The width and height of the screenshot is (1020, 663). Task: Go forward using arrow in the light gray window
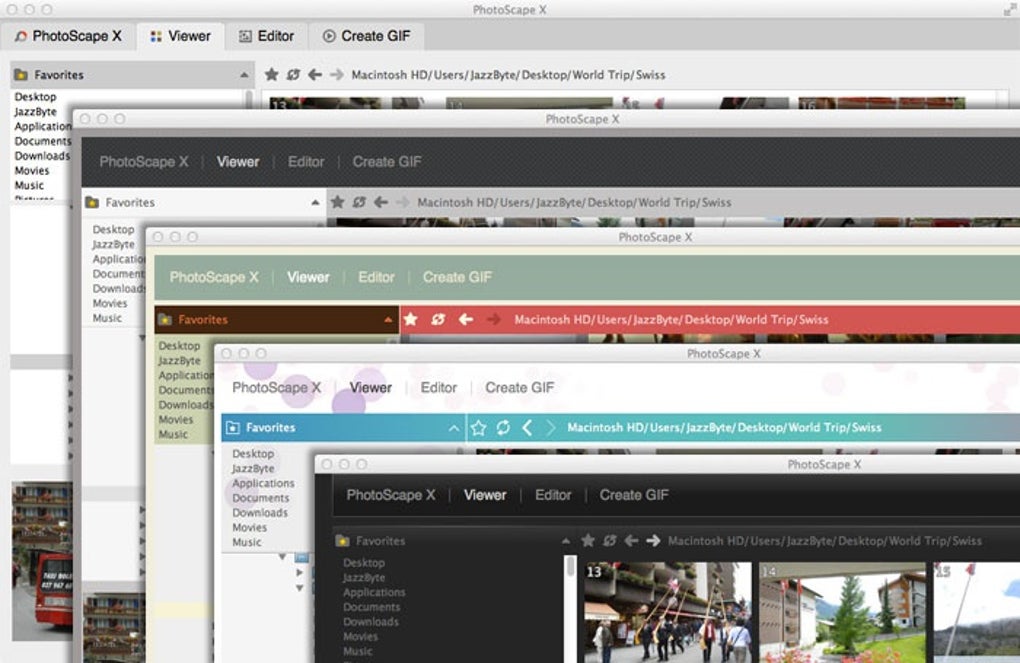tap(336, 75)
